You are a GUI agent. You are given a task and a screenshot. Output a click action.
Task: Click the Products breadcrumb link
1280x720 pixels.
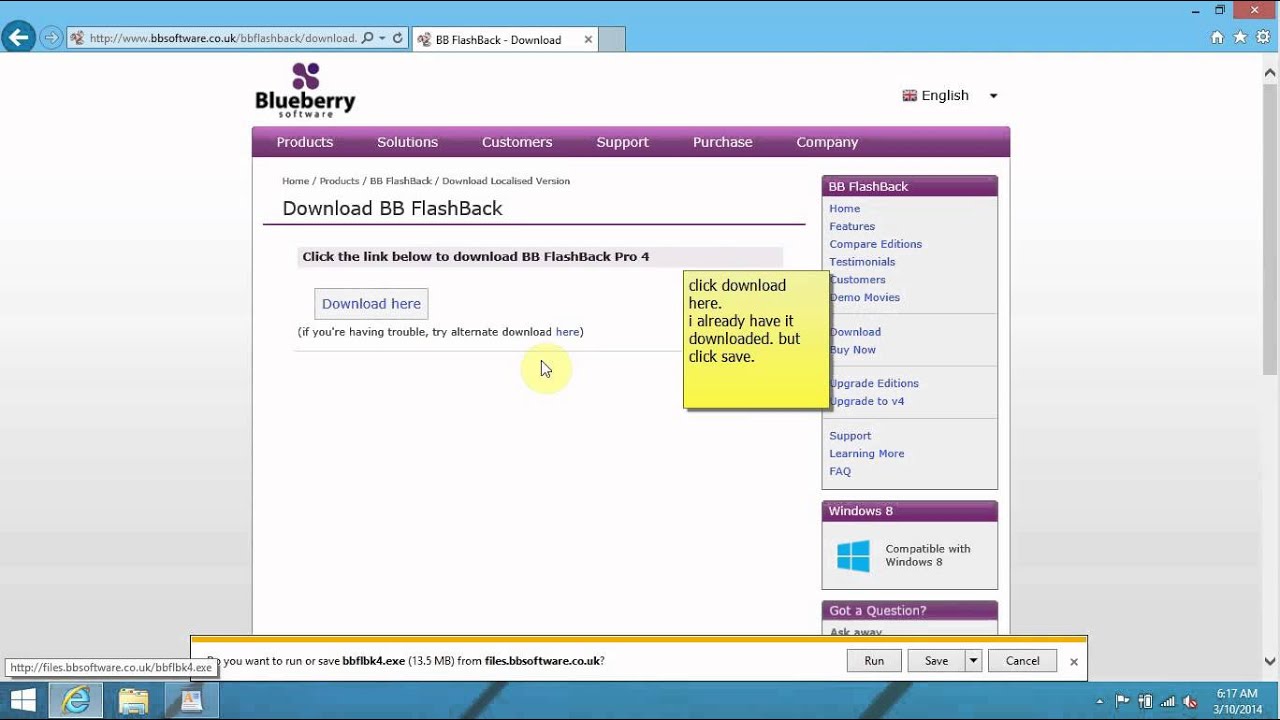tap(339, 181)
